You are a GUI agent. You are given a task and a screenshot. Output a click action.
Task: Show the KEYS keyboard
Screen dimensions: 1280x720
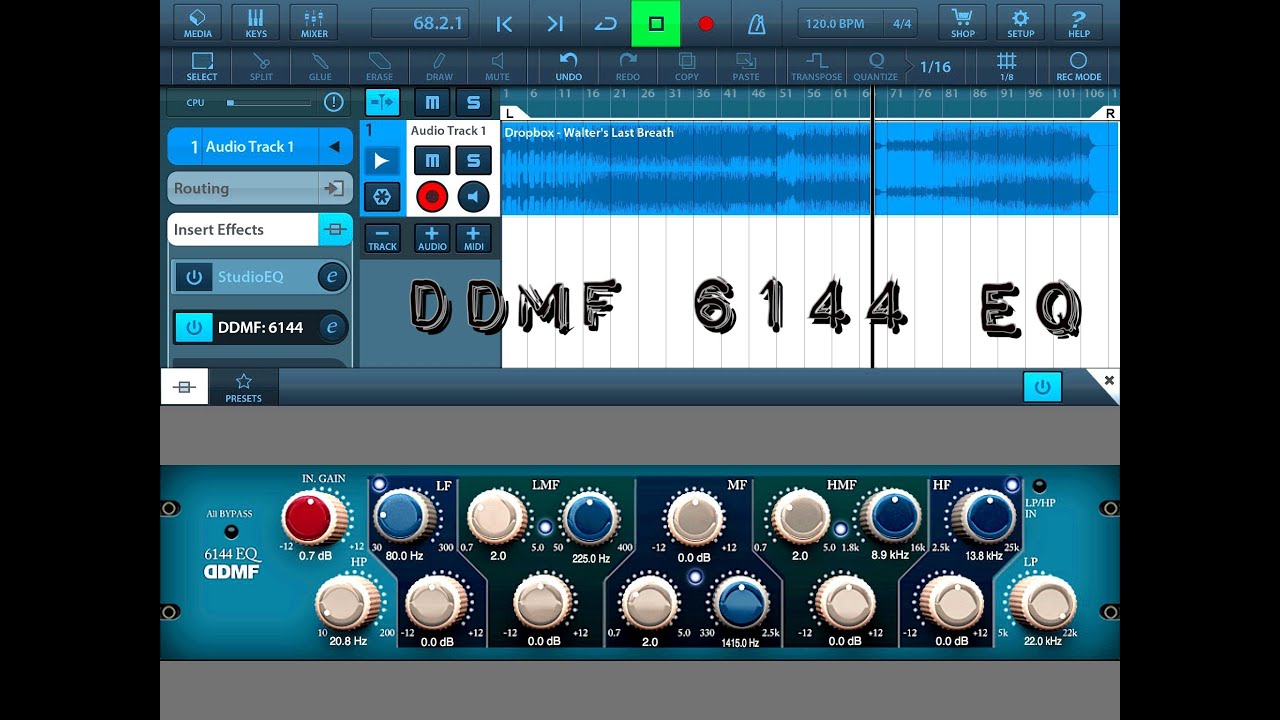tap(256, 22)
